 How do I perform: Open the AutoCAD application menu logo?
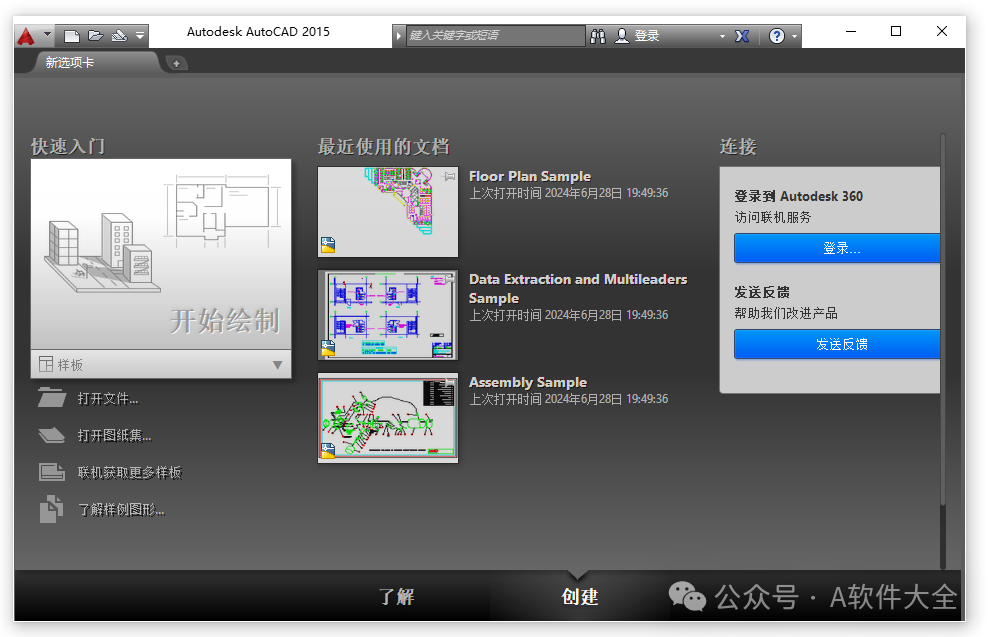click(x=26, y=36)
